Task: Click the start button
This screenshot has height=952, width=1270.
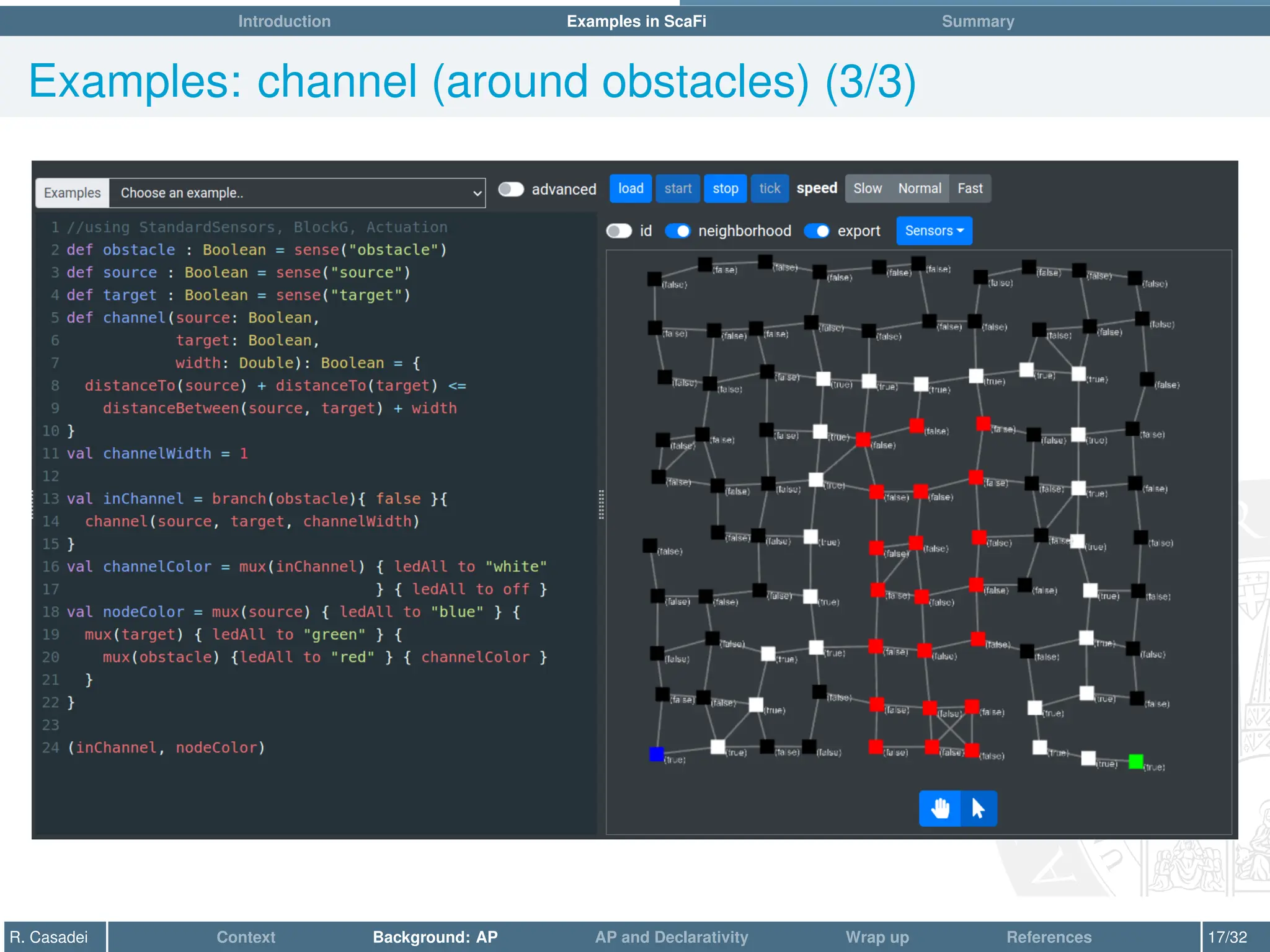Action: click(x=678, y=188)
